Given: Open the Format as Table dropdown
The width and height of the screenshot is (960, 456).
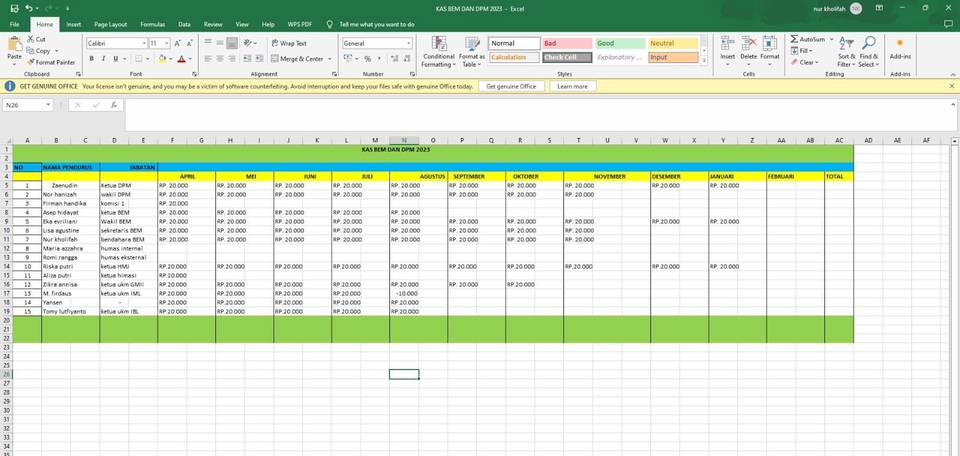Looking at the screenshot, I should coord(472,51).
